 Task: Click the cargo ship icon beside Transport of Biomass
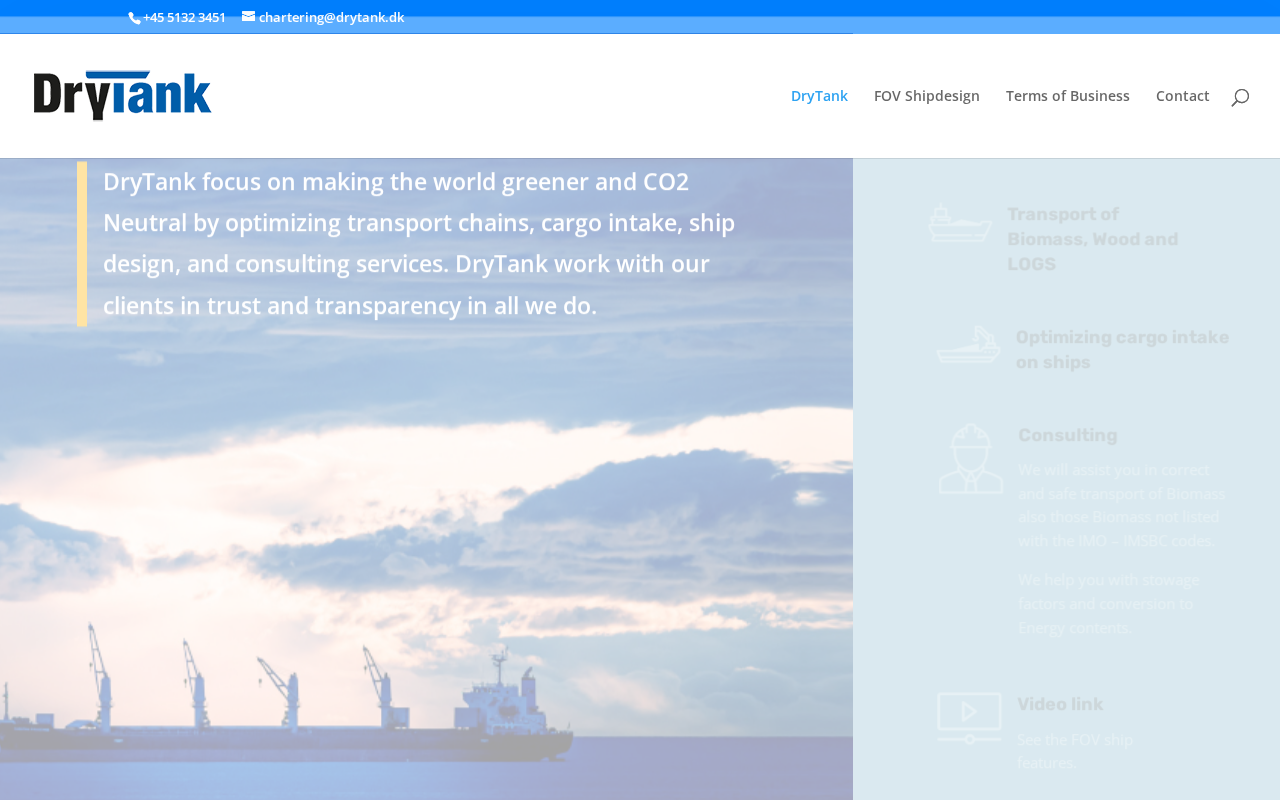pyautogui.click(x=960, y=222)
